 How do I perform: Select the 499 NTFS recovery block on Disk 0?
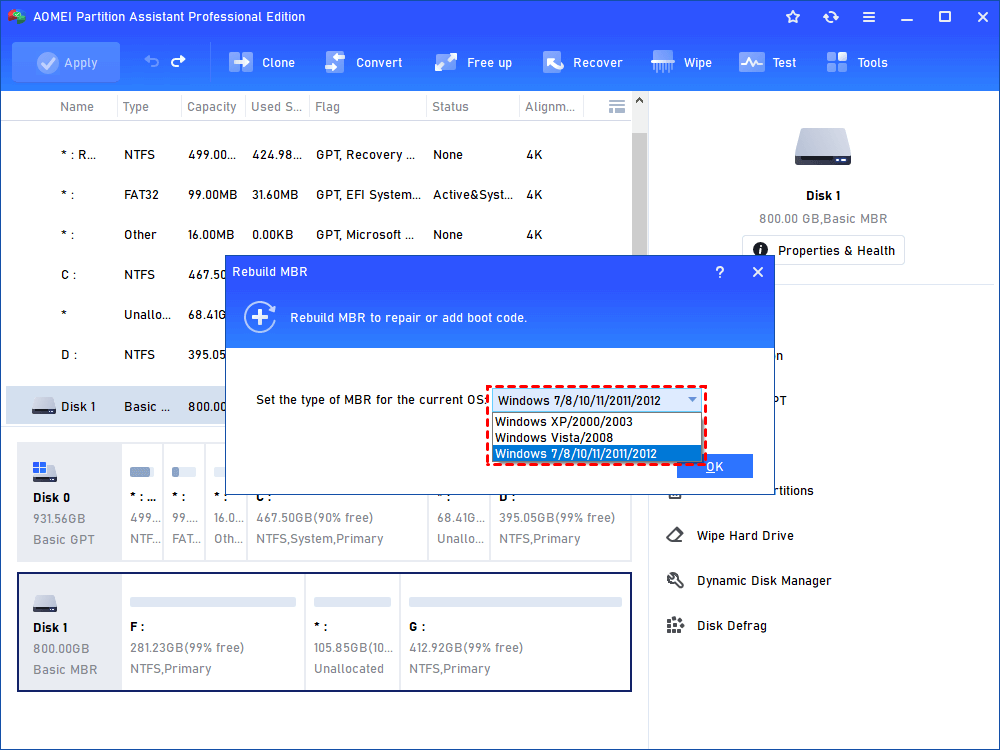pyautogui.click(x=142, y=503)
